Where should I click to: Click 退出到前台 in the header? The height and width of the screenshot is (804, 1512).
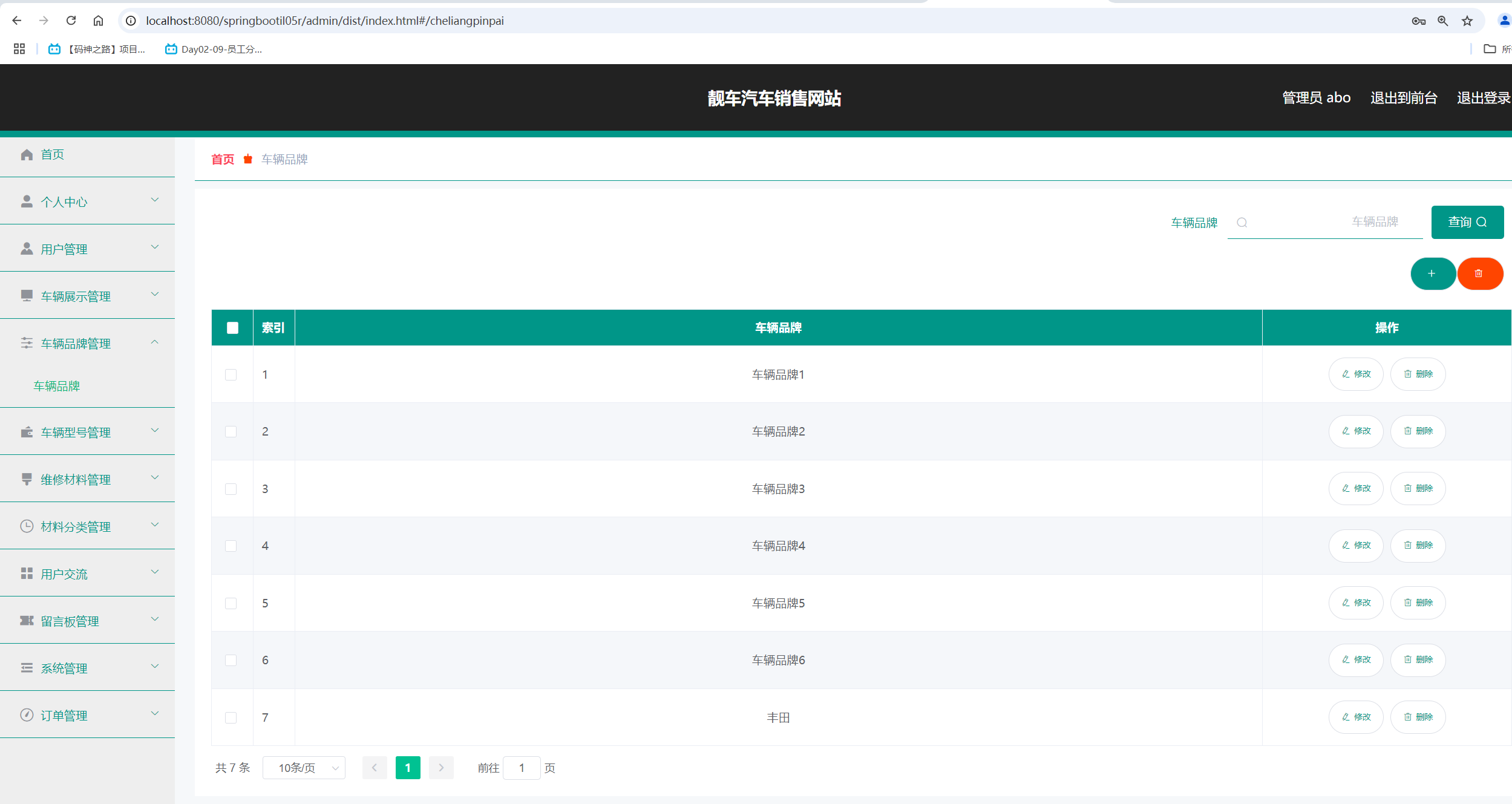[x=1404, y=97]
